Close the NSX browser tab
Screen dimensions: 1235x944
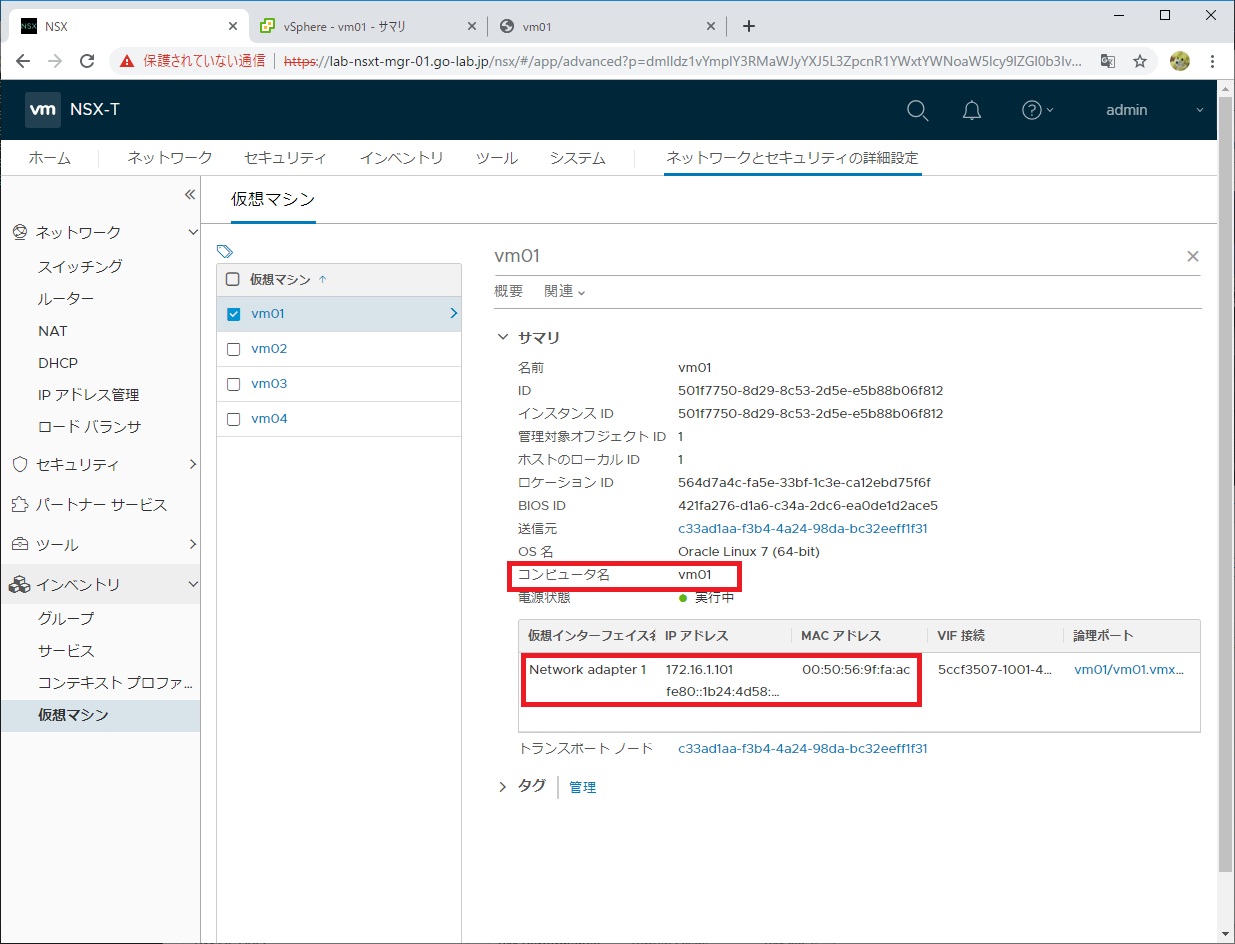click(232, 27)
